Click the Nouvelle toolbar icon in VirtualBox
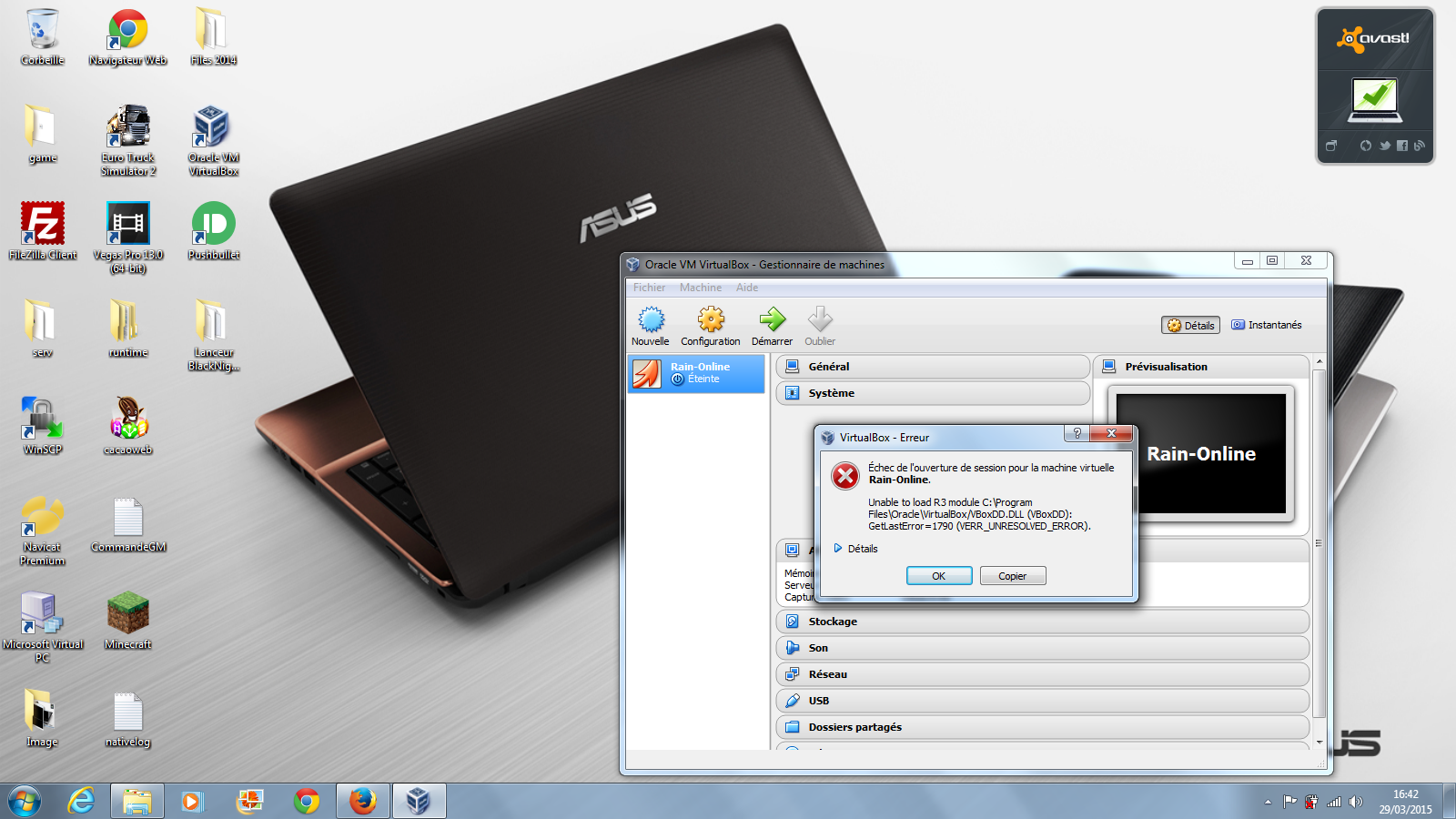 coord(651,327)
